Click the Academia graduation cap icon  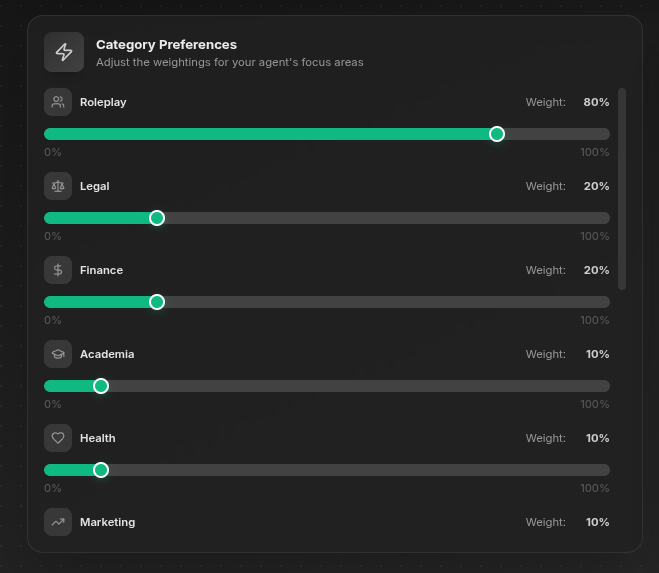point(58,354)
